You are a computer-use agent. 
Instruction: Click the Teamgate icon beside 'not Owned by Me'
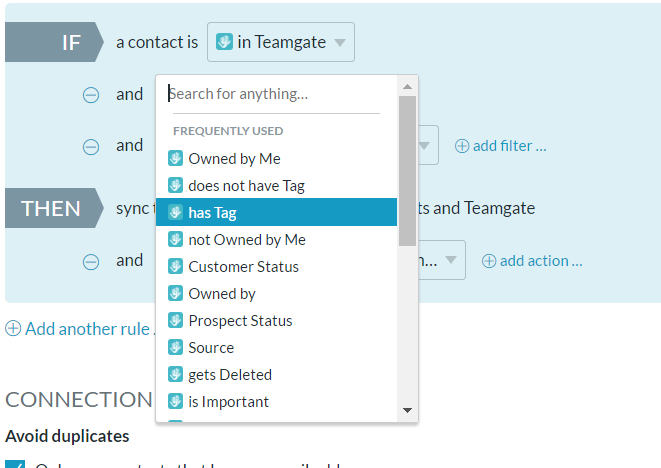(175, 239)
